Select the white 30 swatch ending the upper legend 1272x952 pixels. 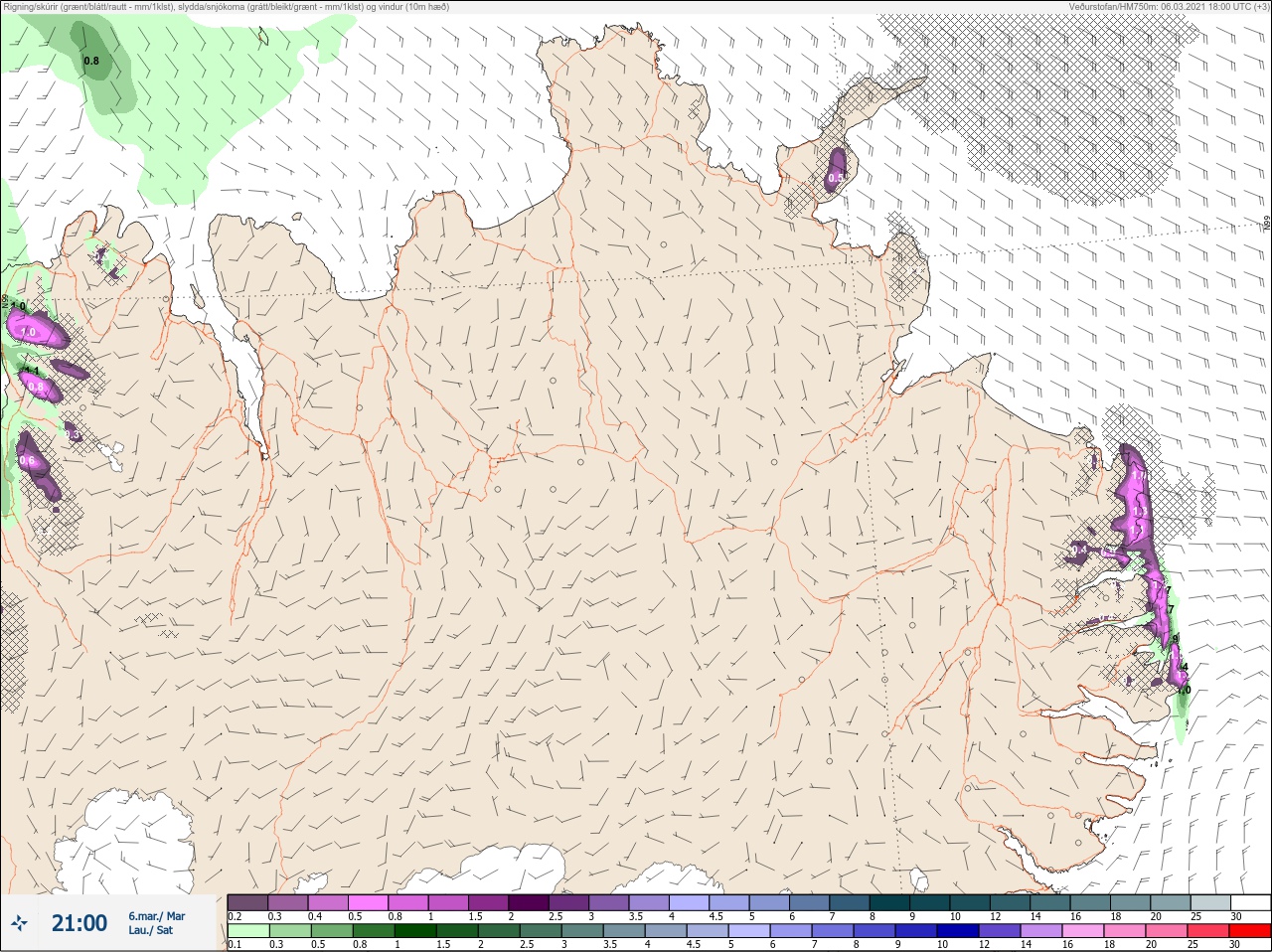coord(1250,902)
